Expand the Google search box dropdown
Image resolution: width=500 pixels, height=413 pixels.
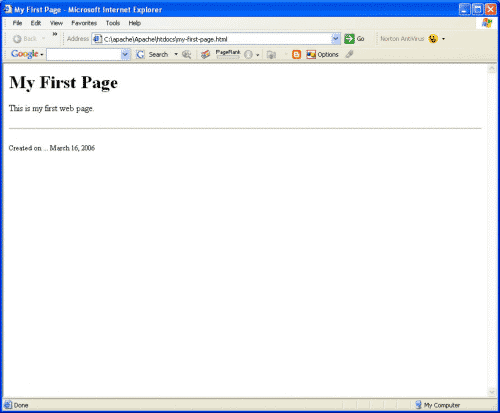[125, 54]
